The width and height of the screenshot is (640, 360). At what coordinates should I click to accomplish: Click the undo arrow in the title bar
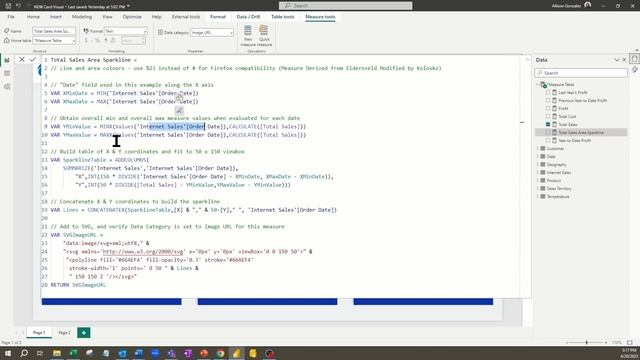18,6
